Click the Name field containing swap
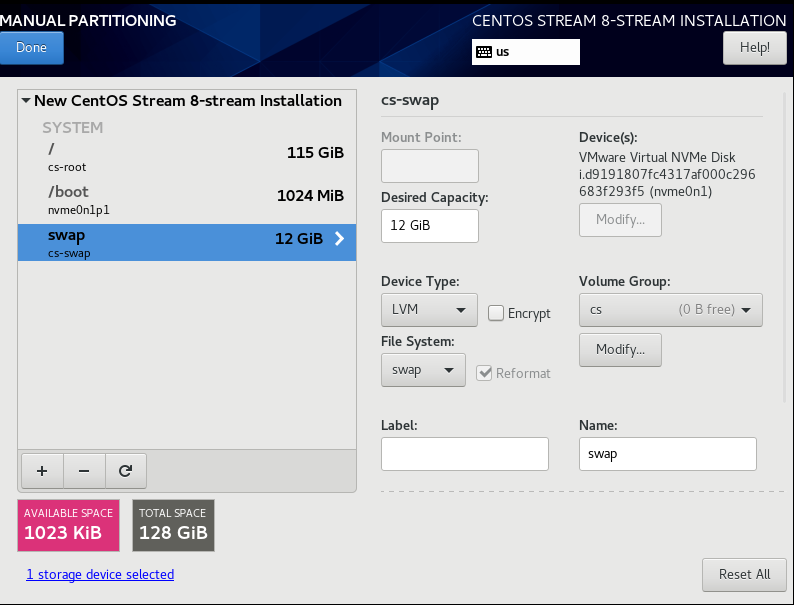This screenshot has width=794, height=605. click(x=667, y=454)
